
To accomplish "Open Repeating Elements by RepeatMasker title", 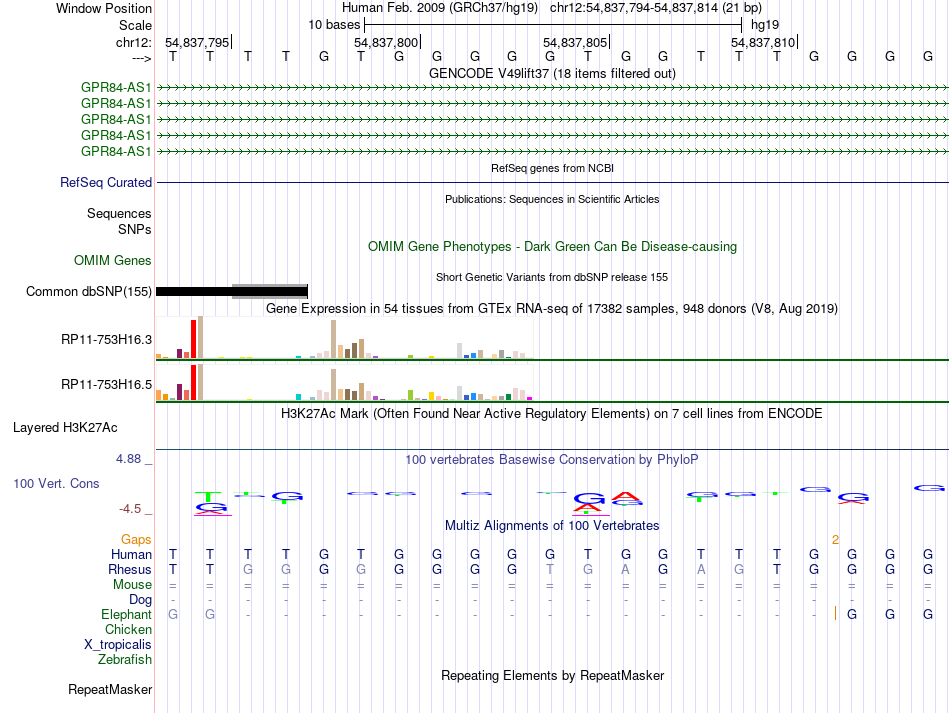I will coord(552,676).
